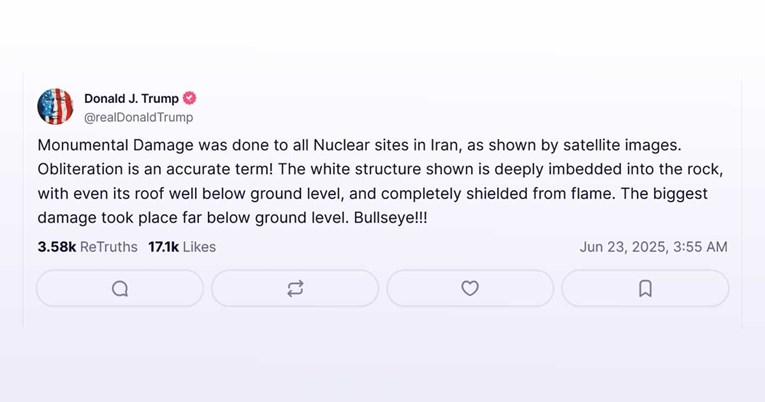Open Donald J. Trump's profile avatar
The image size is (765, 402).
(x=55, y=106)
